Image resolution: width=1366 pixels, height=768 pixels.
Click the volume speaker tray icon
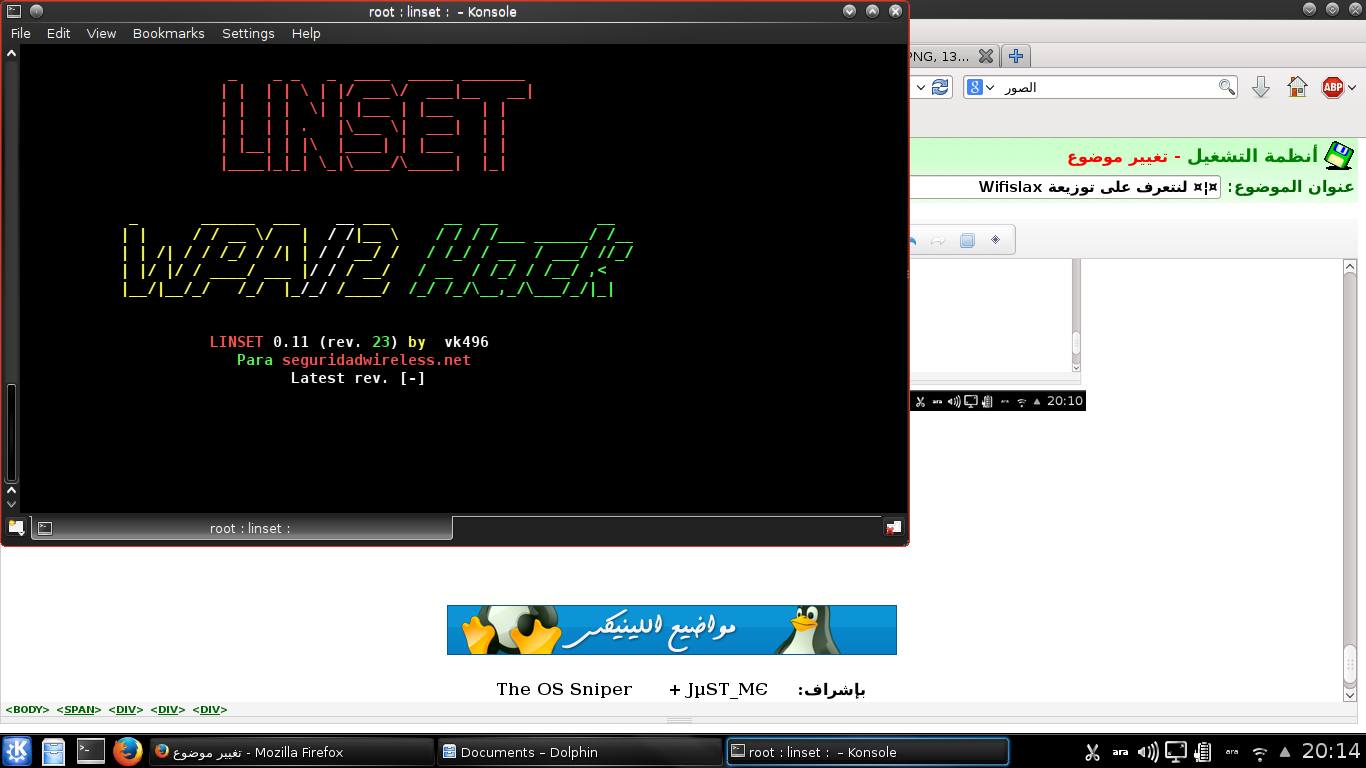tap(1148, 752)
